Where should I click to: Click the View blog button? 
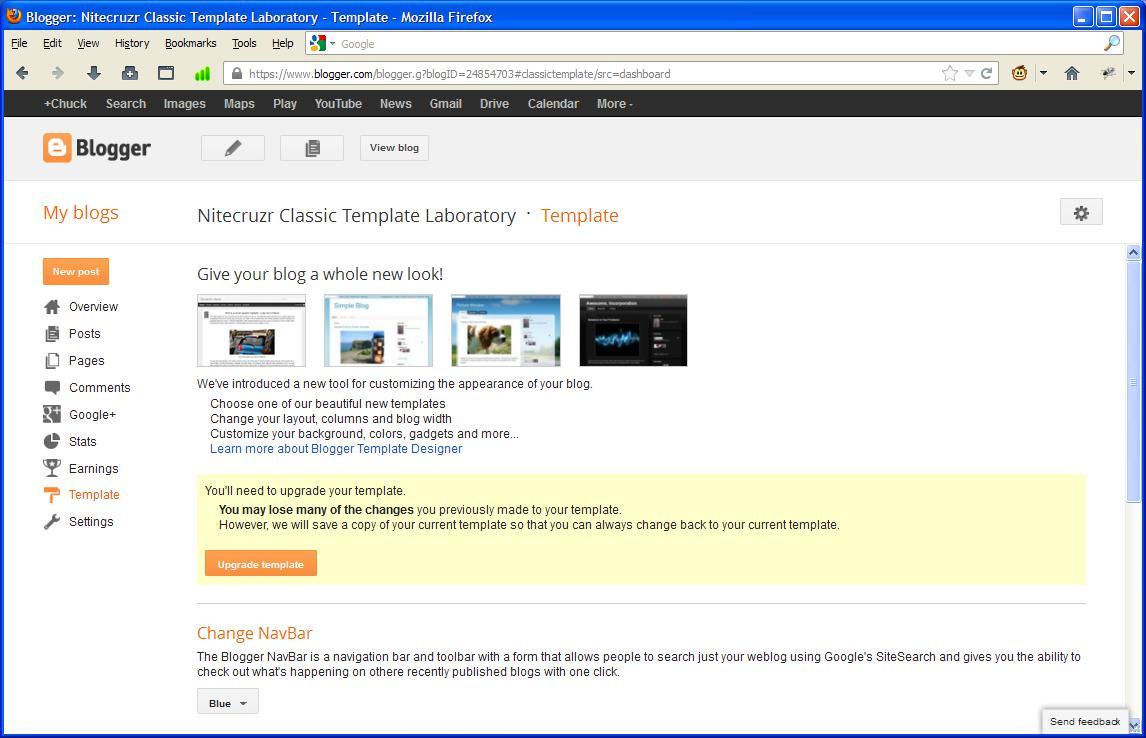(x=395, y=148)
